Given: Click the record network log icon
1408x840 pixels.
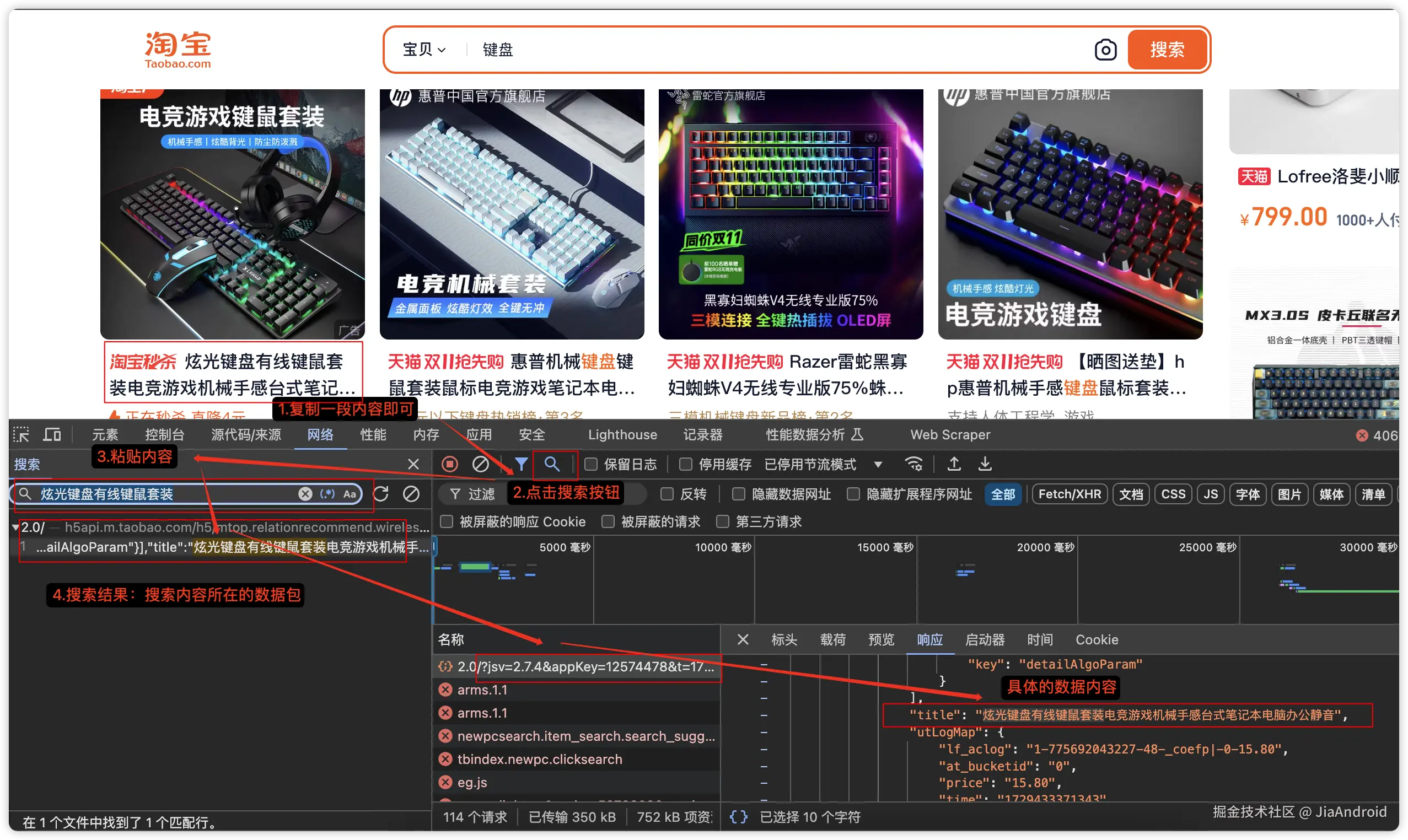Looking at the screenshot, I should (x=449, y=464).
